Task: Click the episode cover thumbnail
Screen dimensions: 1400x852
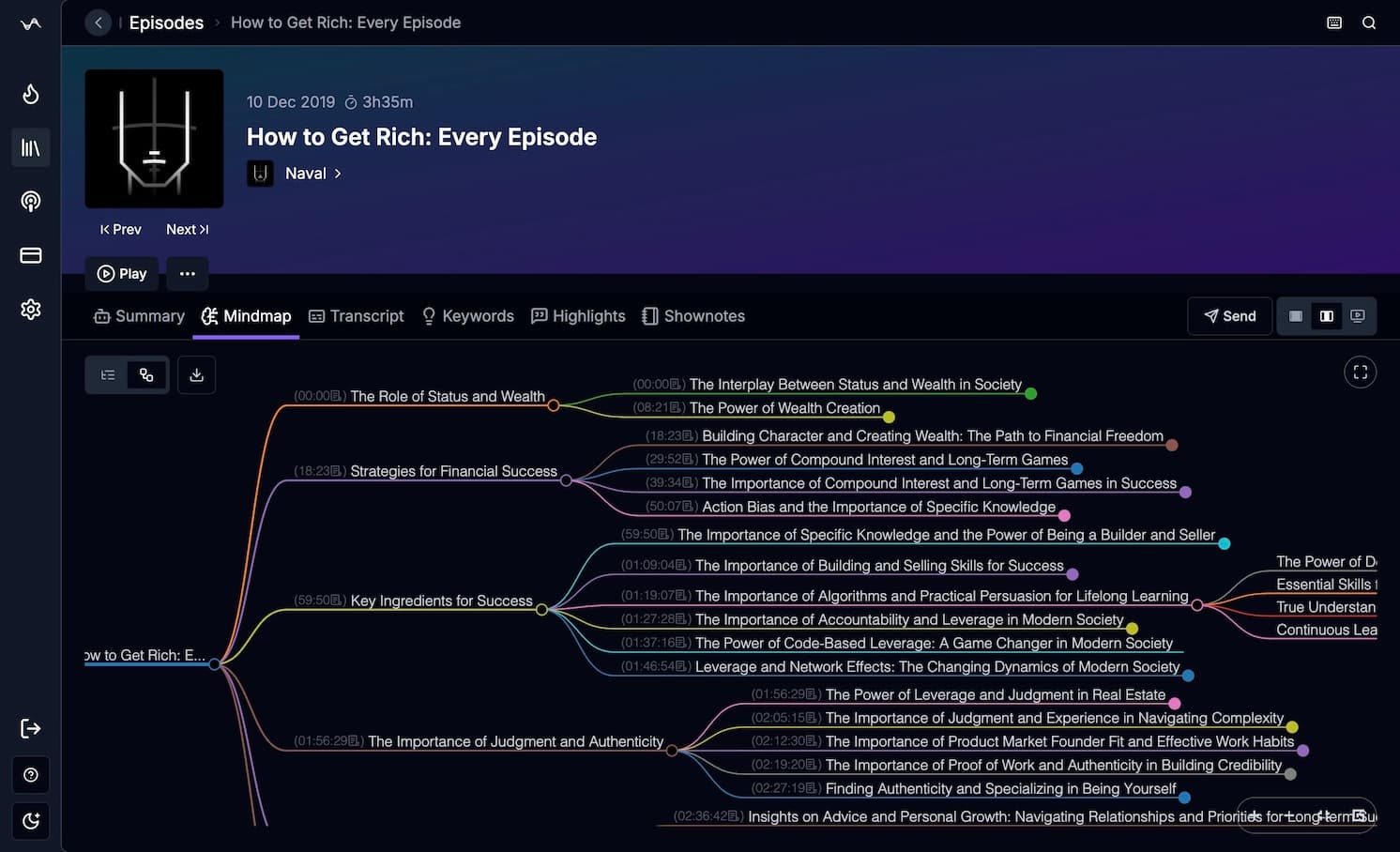Action: click(154, 138)
